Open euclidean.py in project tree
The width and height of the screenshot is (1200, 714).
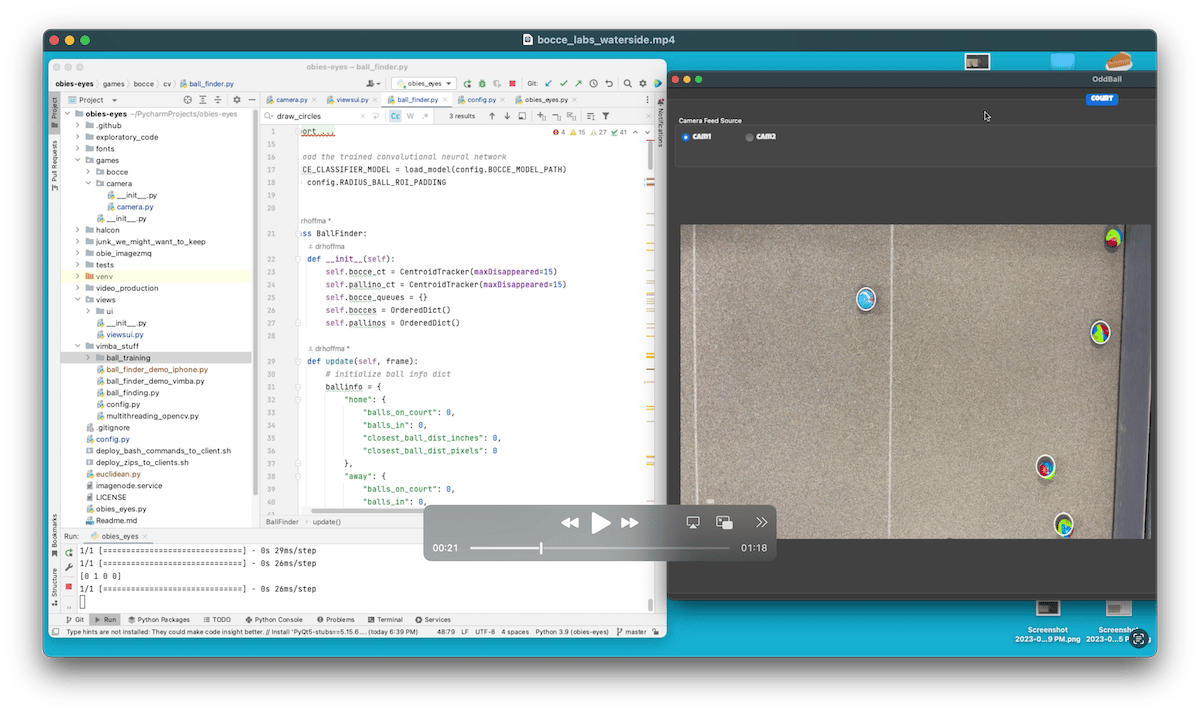pos(118,474)
